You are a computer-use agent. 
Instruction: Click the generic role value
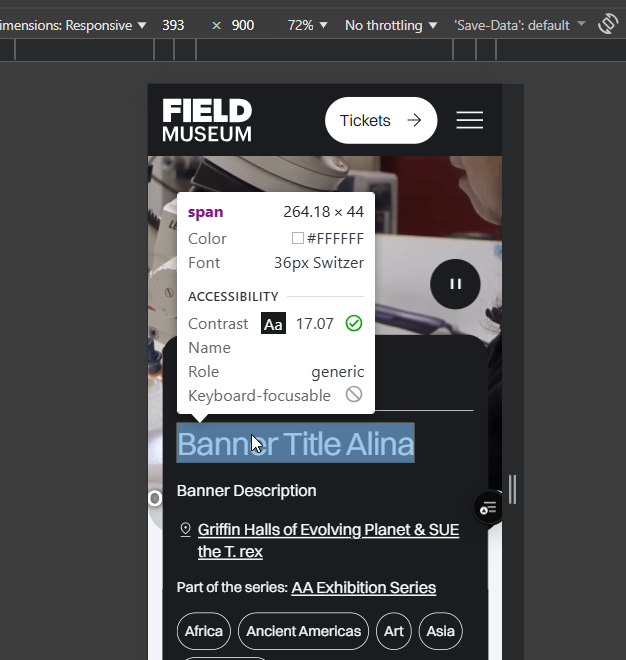pyautogui.click(x=338, y=372)
